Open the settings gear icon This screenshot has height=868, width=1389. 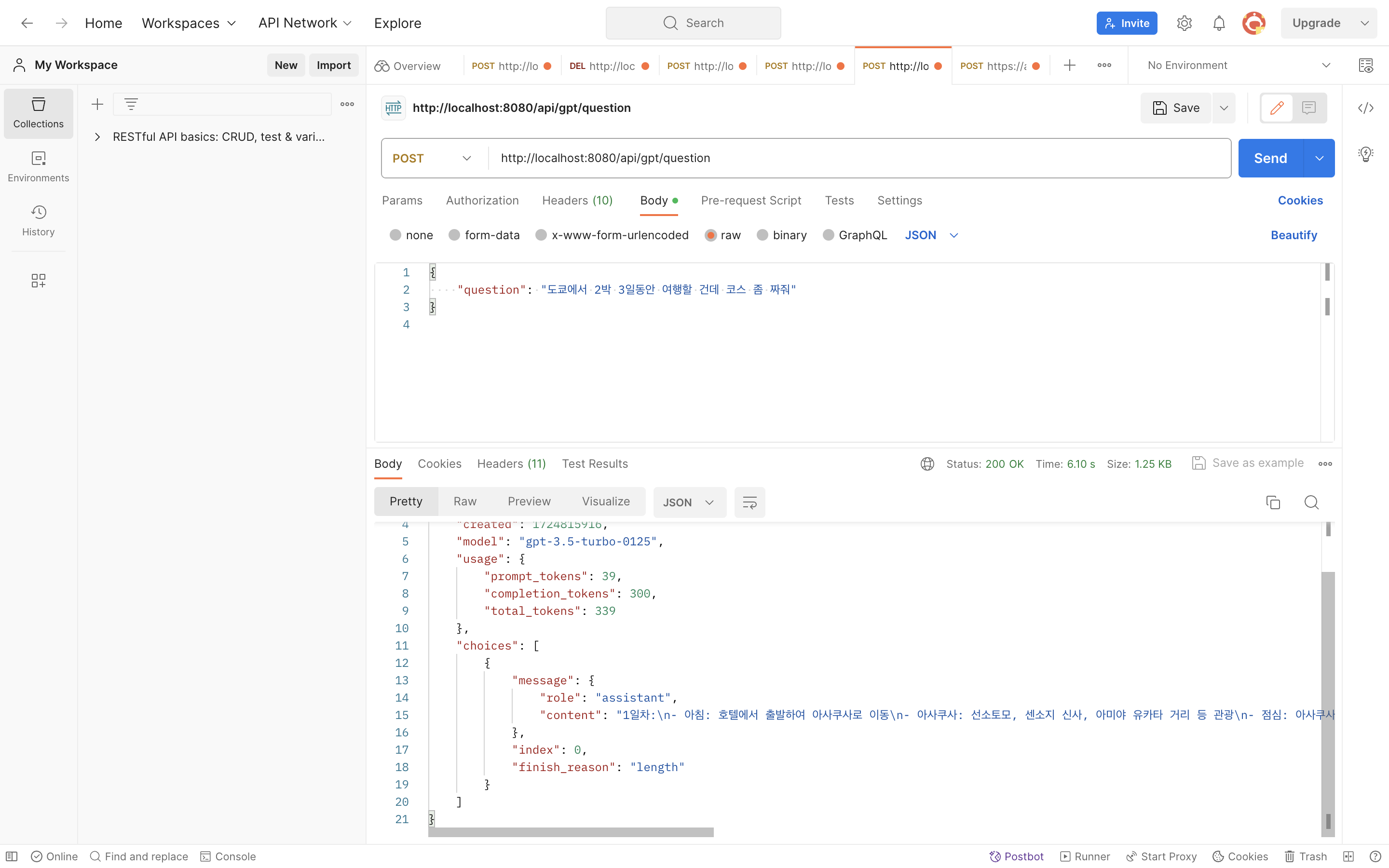click(1184, 23)
